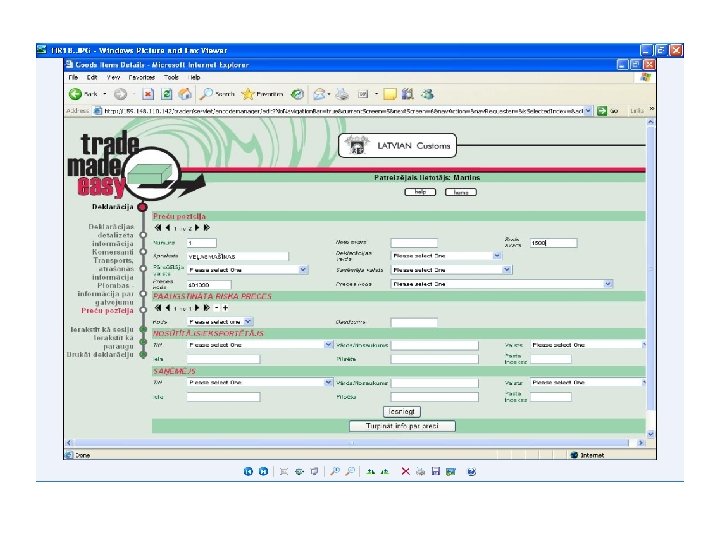Open the Mail envelope toolbar icon

[x=319, y=94]
